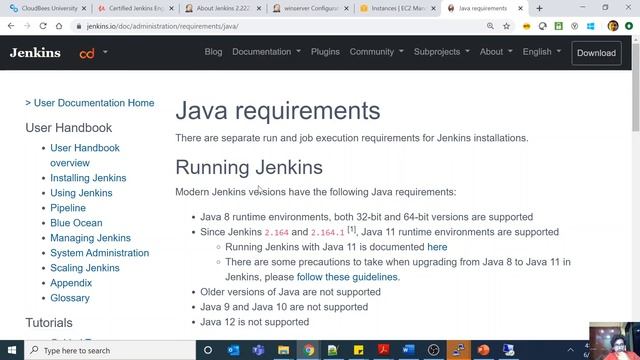
Task: Bookmark this page with the star
Action: (x=507, y=26)
